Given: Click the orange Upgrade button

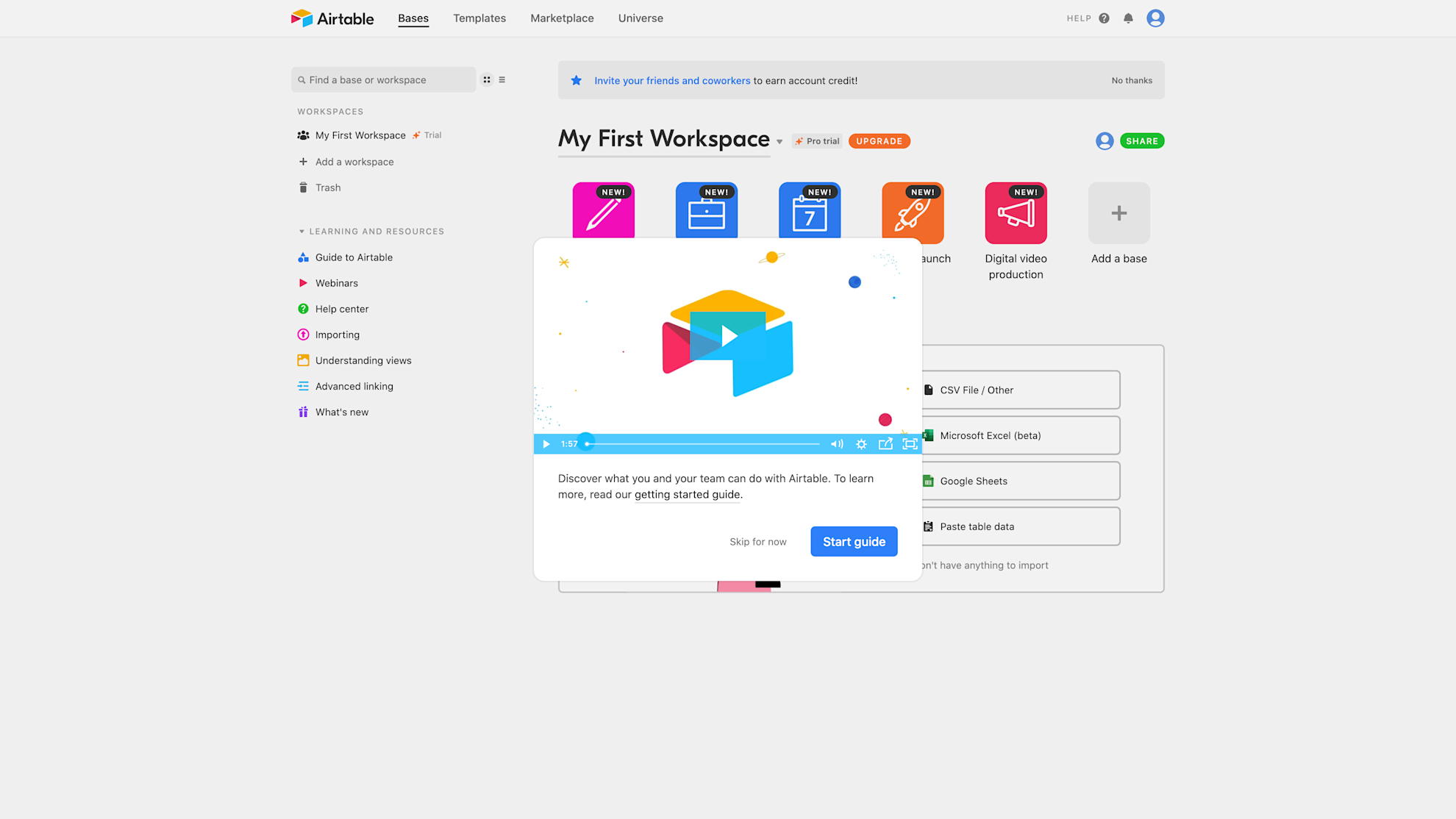Looking at the screenshot, I should (879, 141).
